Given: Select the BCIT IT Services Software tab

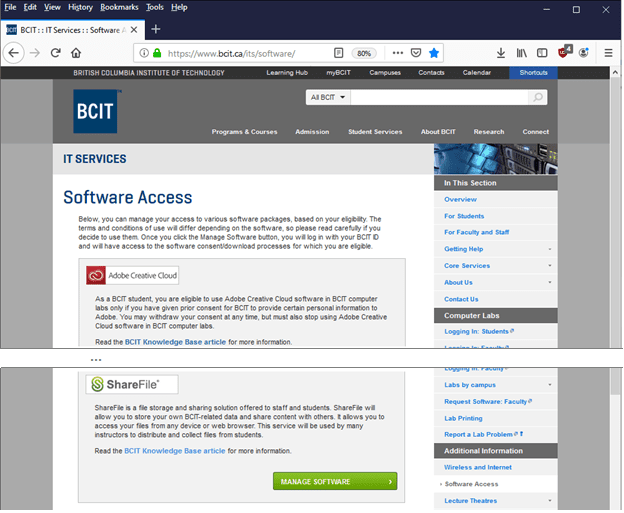Looking at the screenshot, I should 73,30.
